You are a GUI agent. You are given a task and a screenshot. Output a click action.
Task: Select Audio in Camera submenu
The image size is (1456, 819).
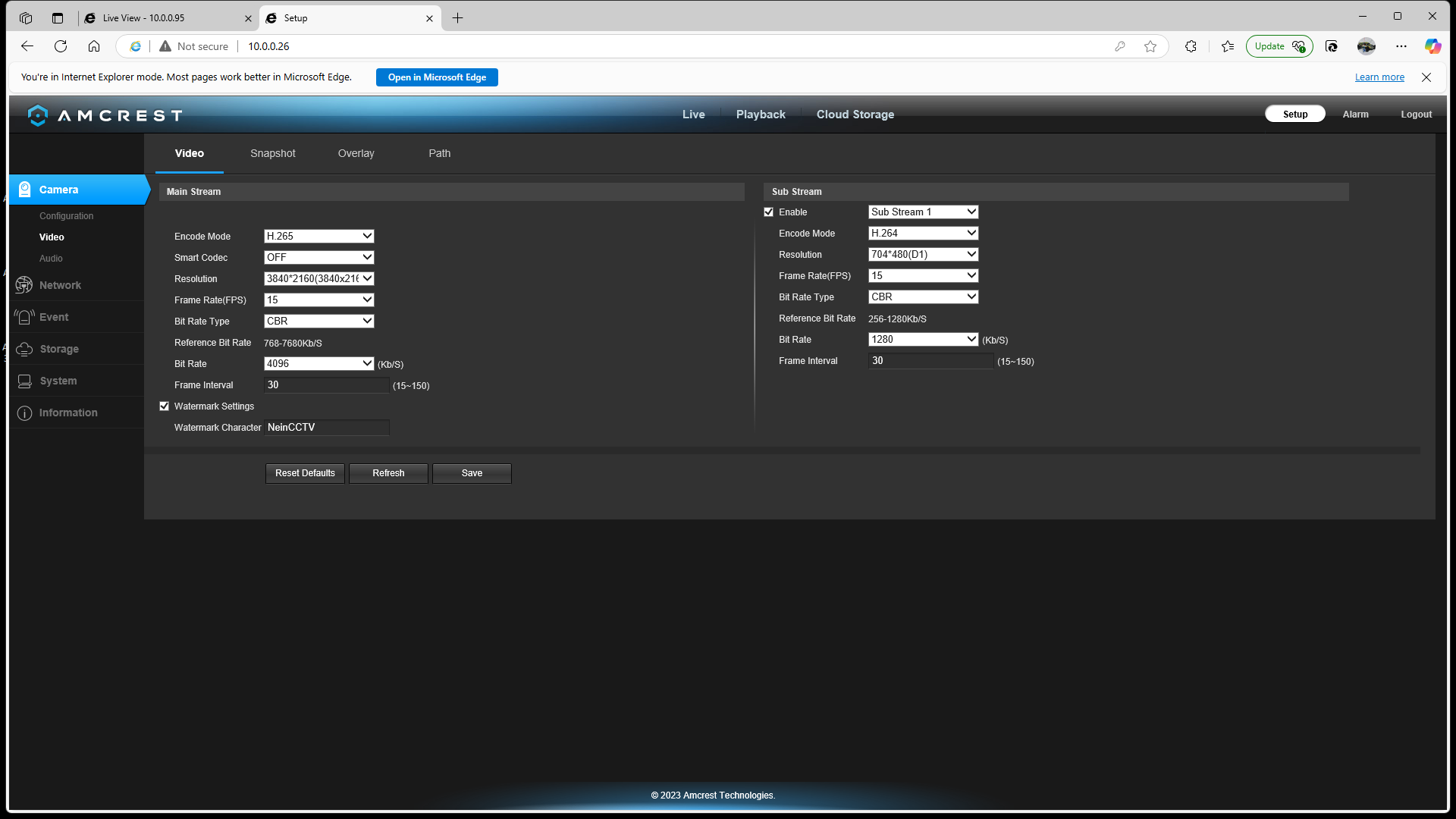(51, 259)
